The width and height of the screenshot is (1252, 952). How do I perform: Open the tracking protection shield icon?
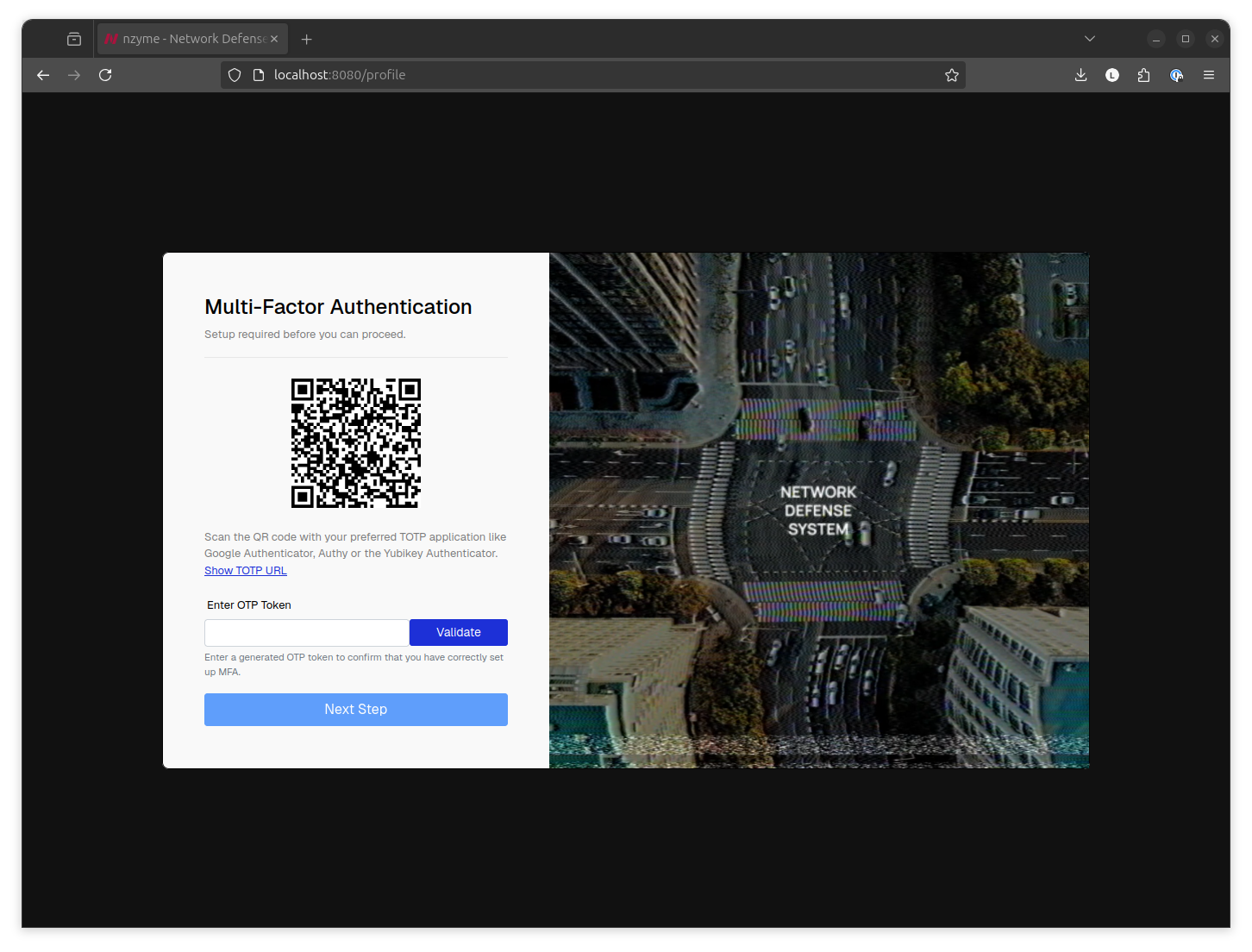(235, 75)
